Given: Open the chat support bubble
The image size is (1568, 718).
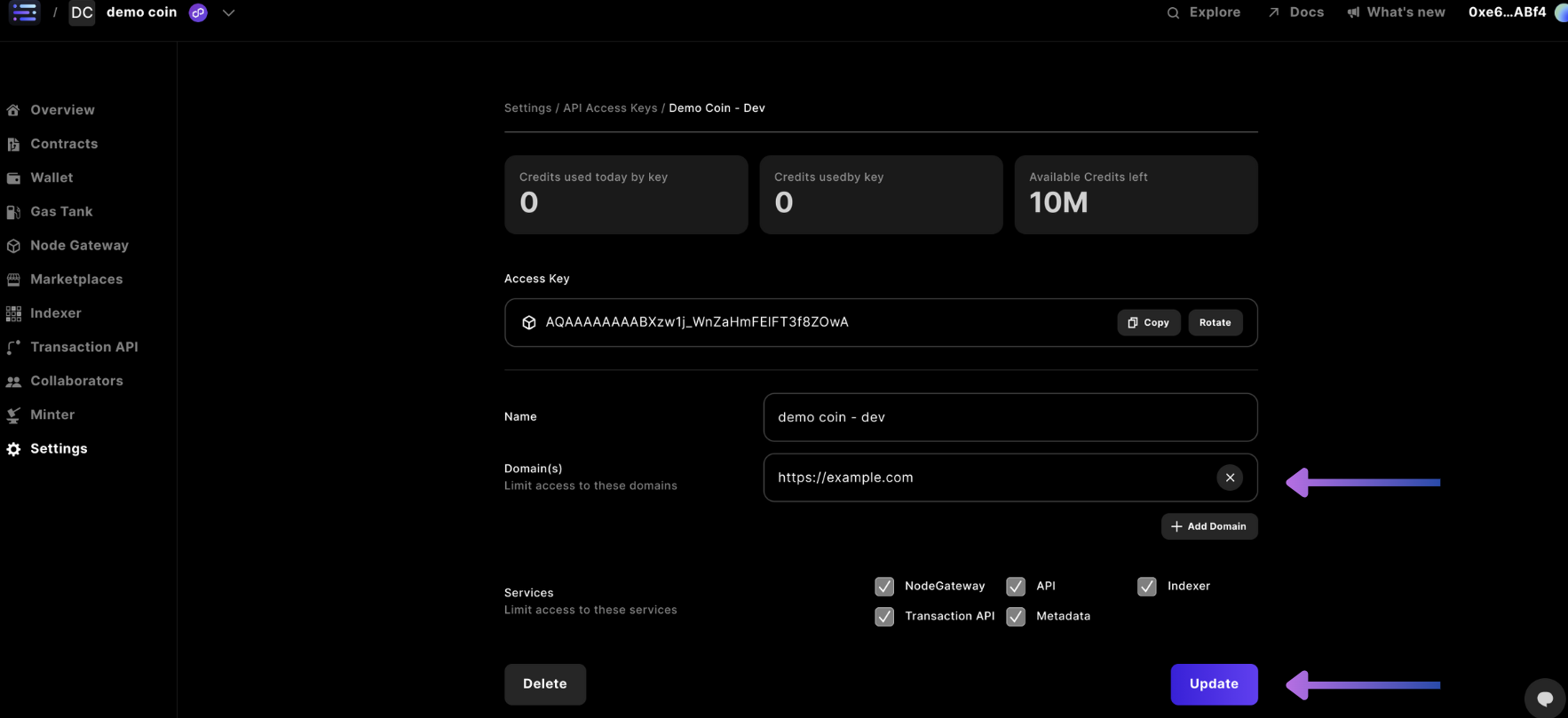Looking at the screenshot, I should pos(1544,698).
